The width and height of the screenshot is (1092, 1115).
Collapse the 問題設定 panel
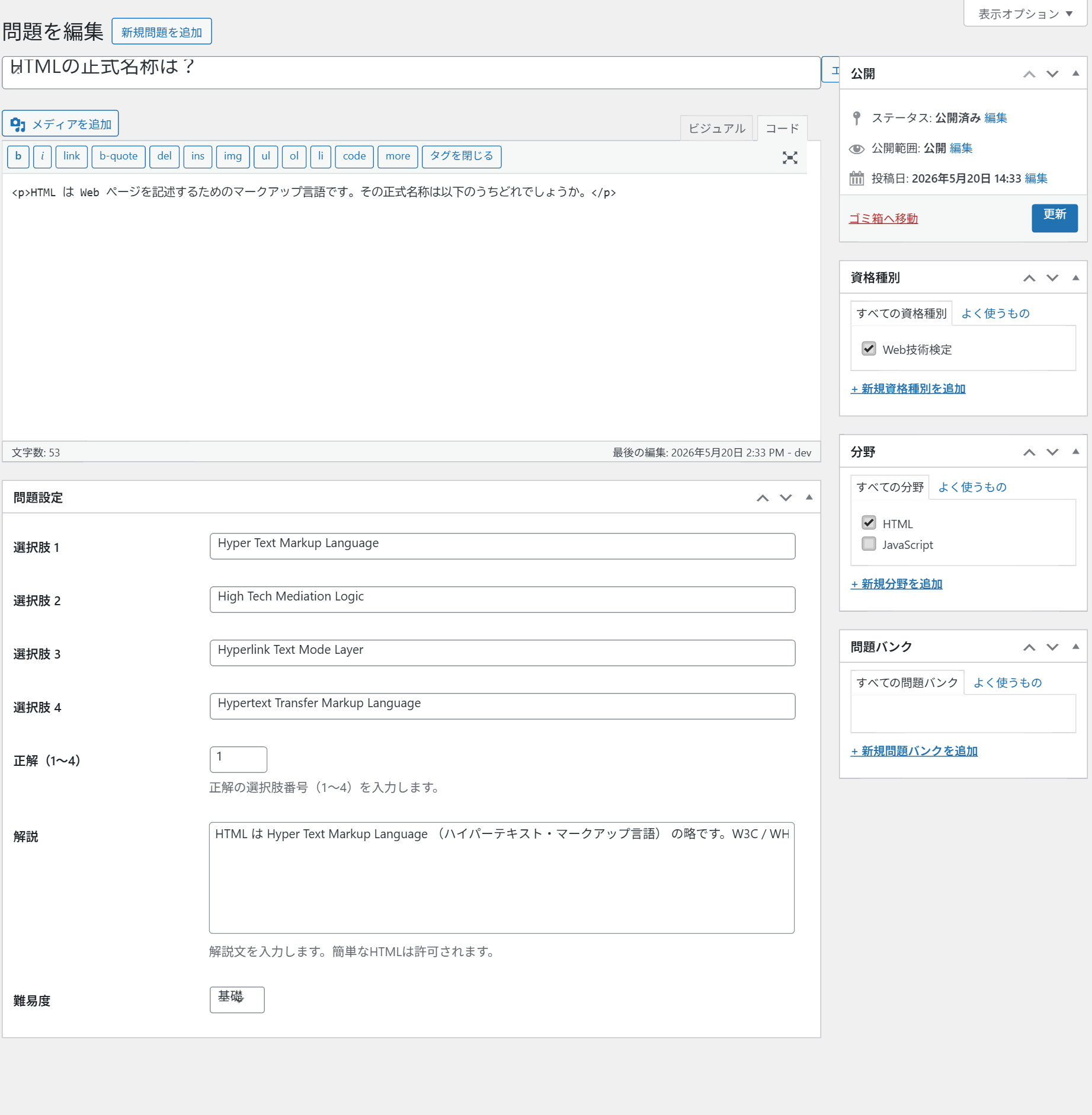coord(809,497)
